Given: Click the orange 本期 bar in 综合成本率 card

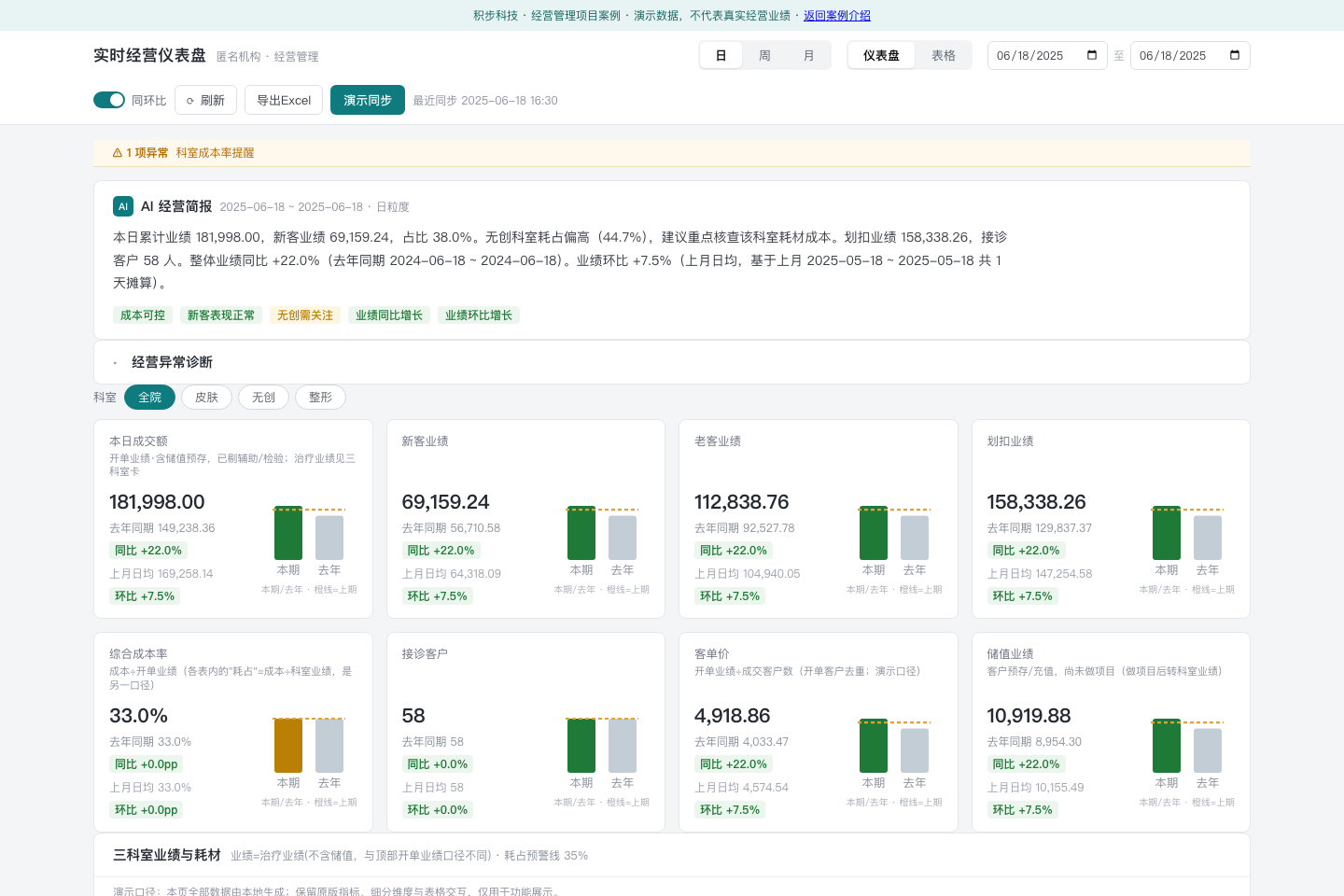Looking at the screenshot, I should point(288,746).
